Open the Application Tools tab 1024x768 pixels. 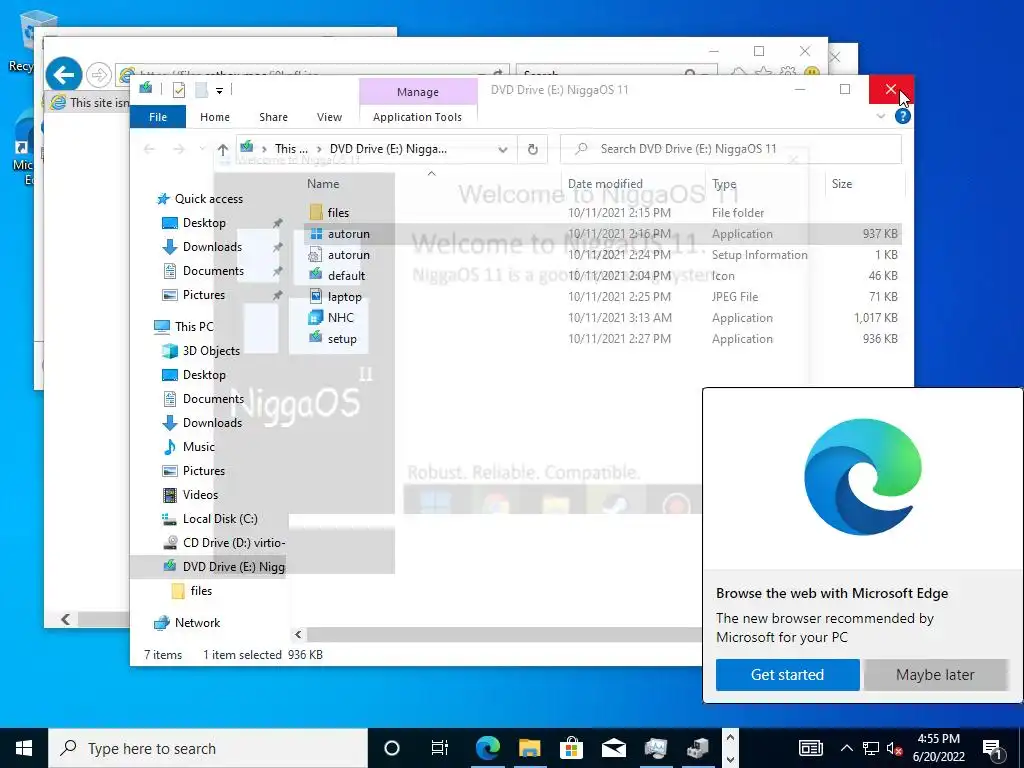tap(417, 117)
